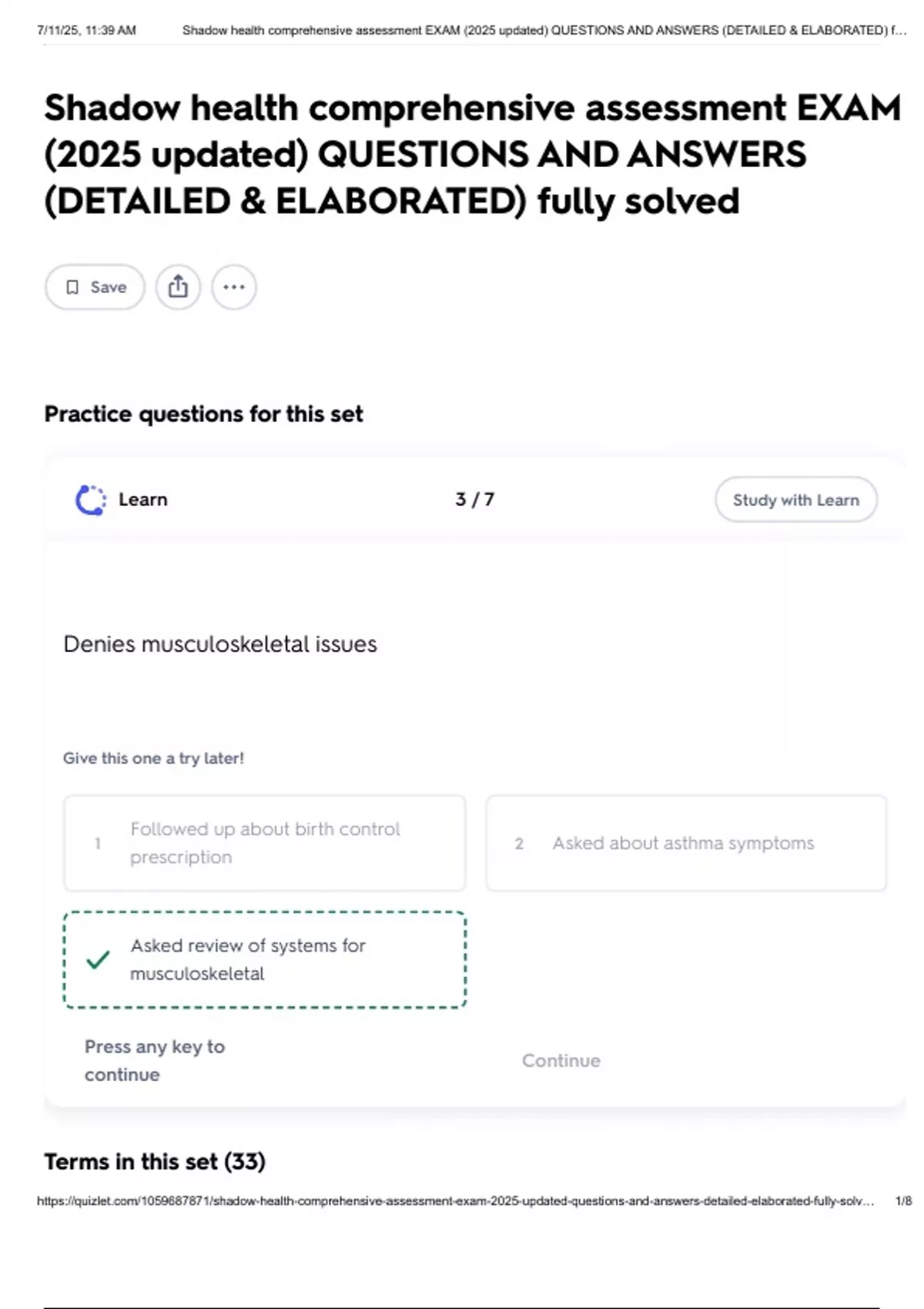Click the 3 / 7 progress counter
The image size is (924, 1309).
pyautogui.click(x=474, y=500)
